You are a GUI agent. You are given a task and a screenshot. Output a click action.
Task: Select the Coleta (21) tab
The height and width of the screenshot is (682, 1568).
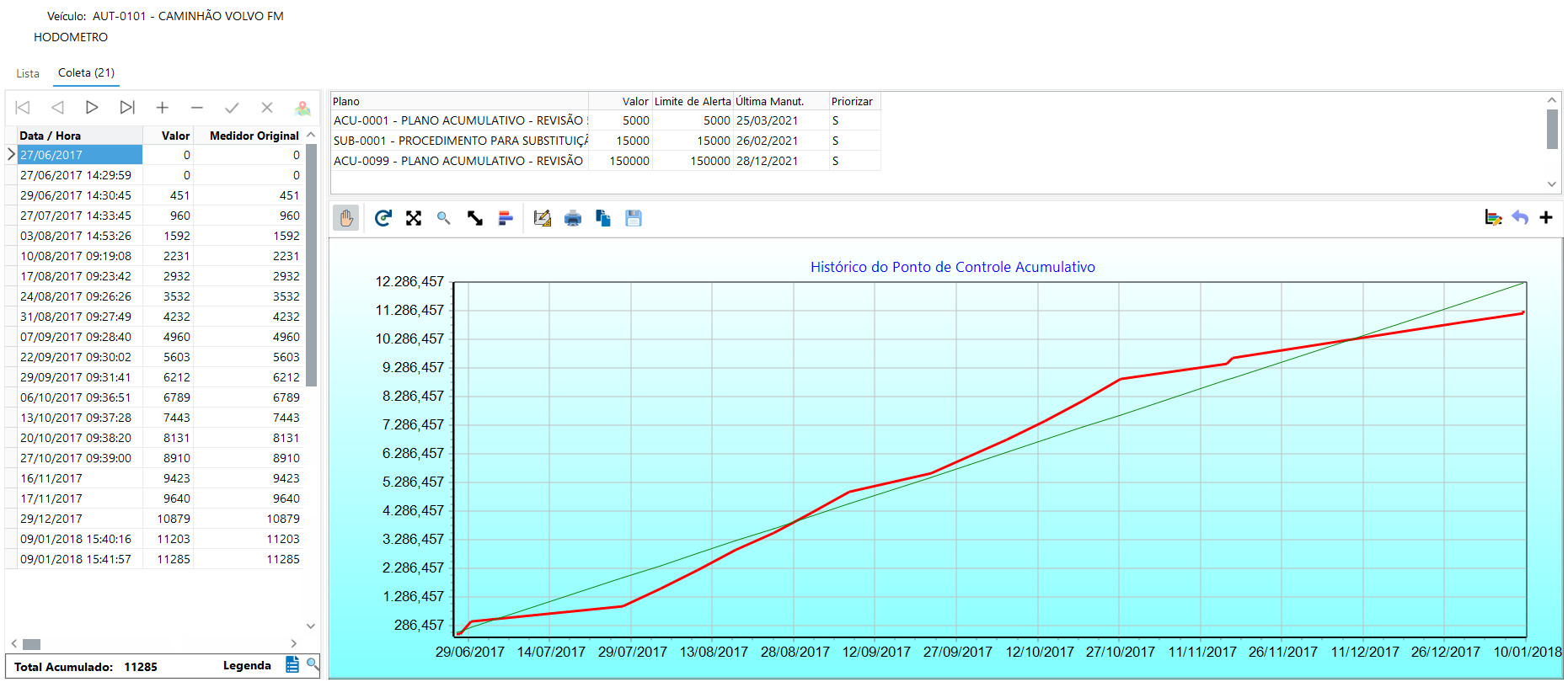coord(86,73)
